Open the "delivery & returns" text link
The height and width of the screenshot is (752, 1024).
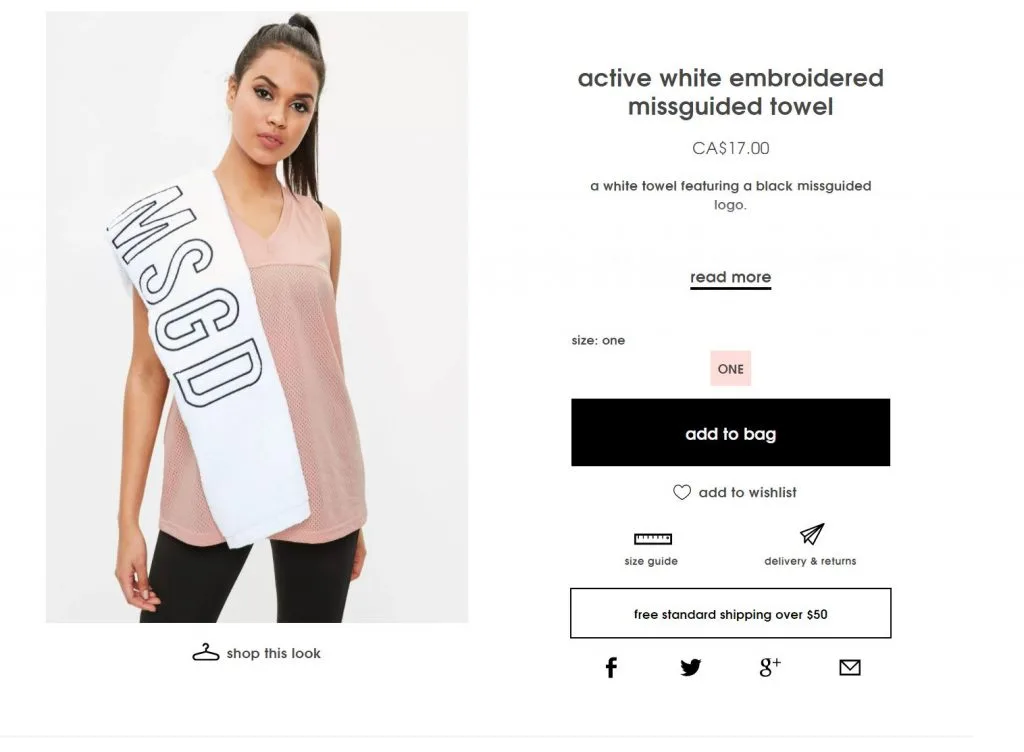(x=810, y=561)
